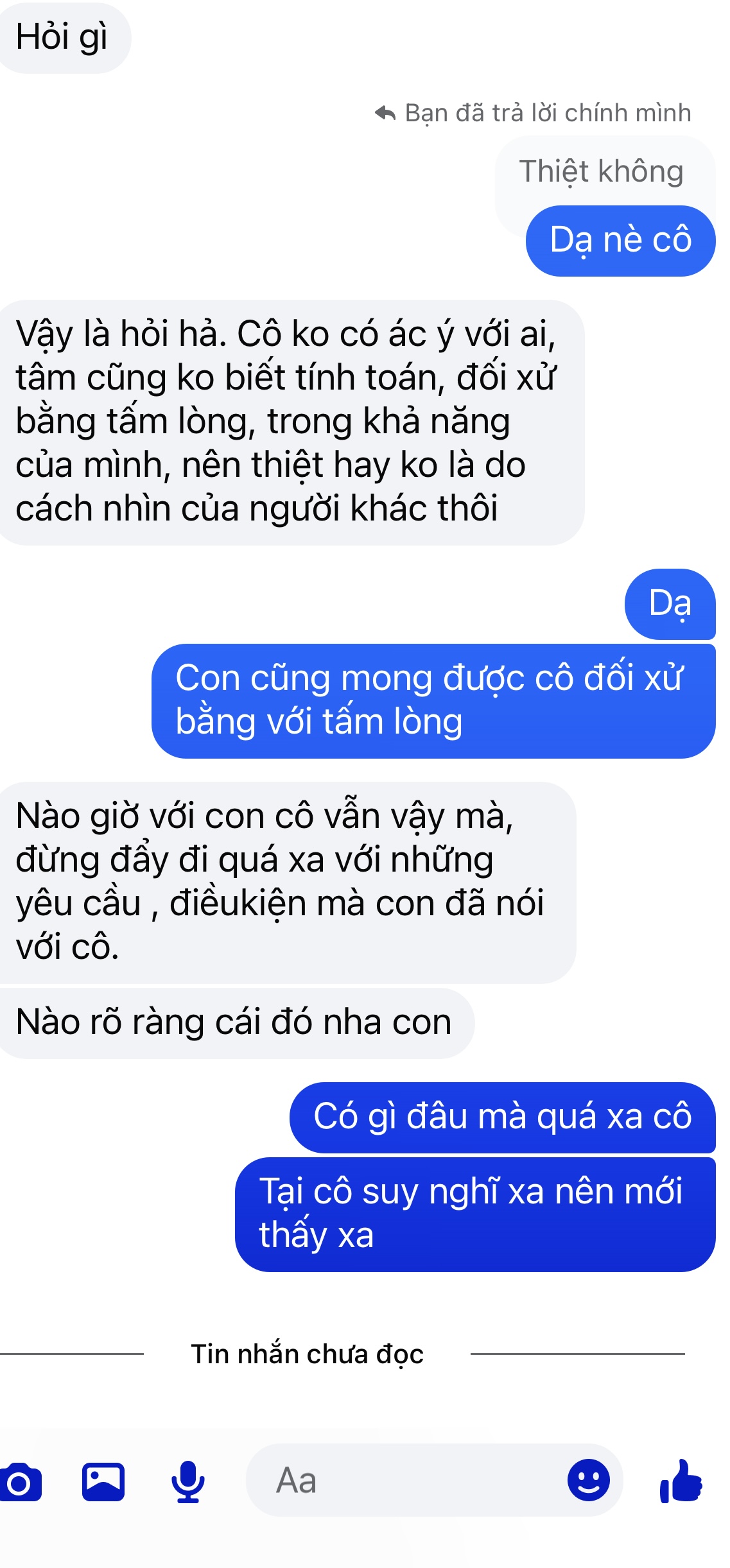Select the 'Dạ nè cô' message bubble
The width and height of the screenshot is (730, 1568).
[x=620, y=241]
